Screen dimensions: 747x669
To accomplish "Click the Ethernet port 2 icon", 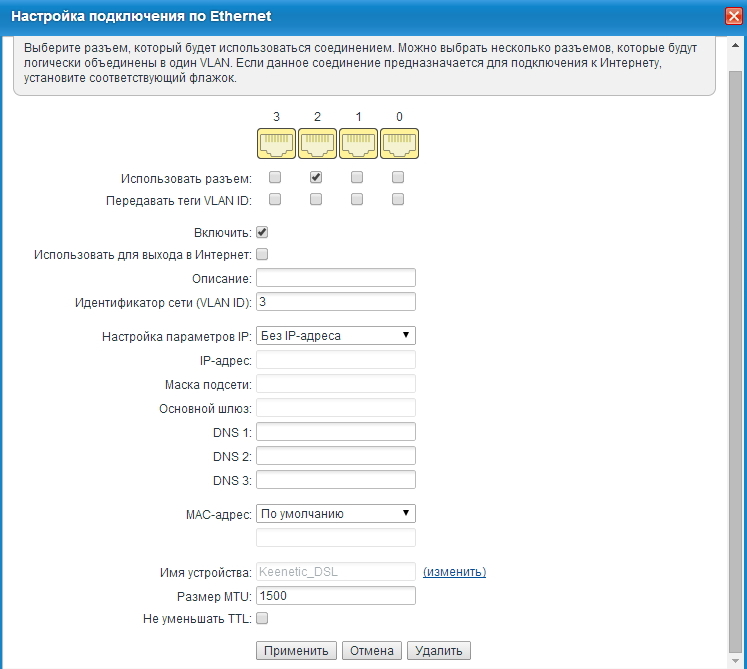I will pyautogui.click(x=317, y=144).
